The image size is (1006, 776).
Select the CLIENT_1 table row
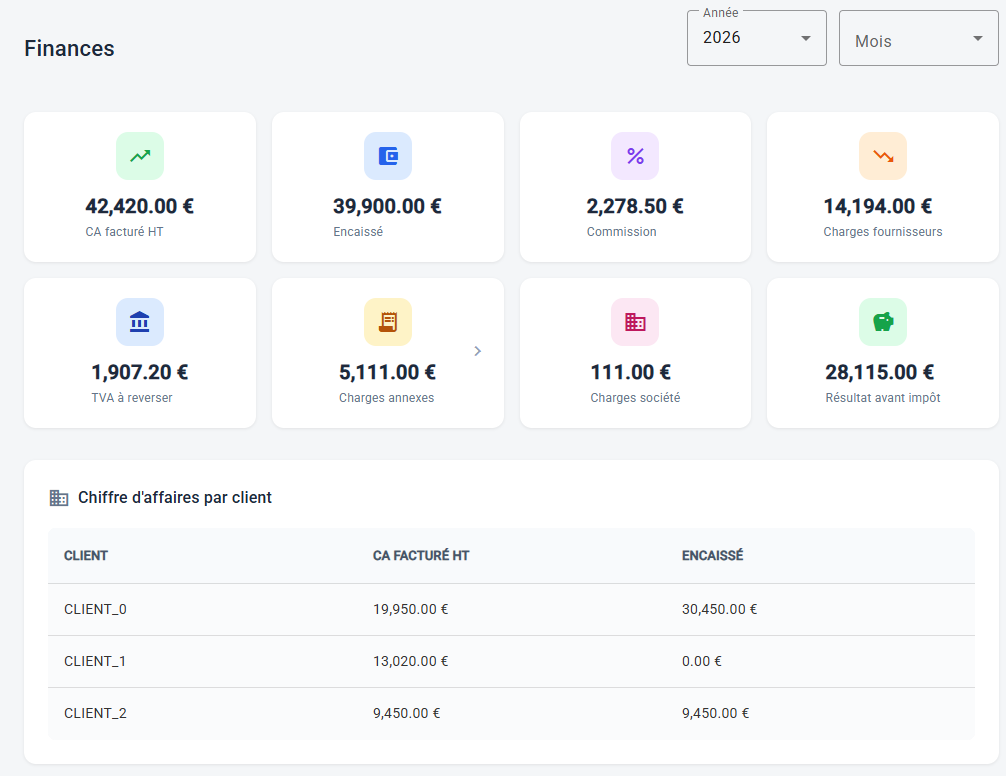[x=511, y=661]
